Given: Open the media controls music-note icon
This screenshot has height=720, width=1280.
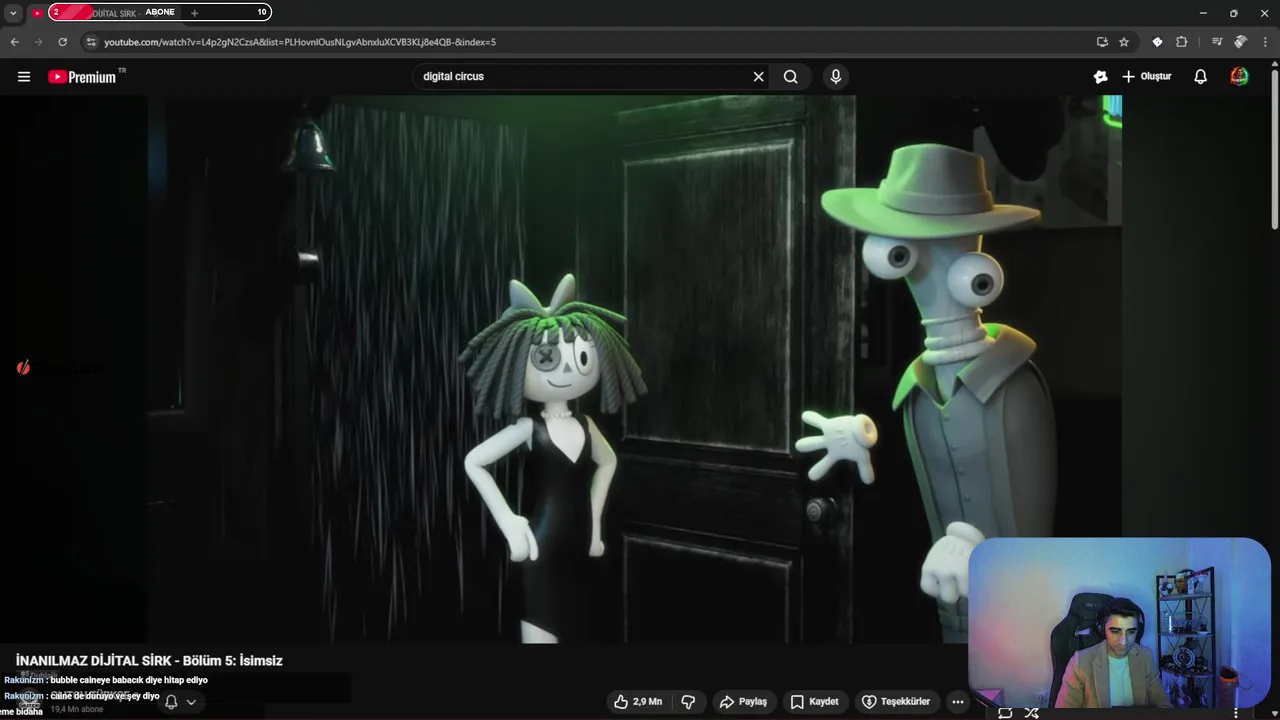Looking at the screenshot, I should pyautogui.click(x=1216, y=42).
